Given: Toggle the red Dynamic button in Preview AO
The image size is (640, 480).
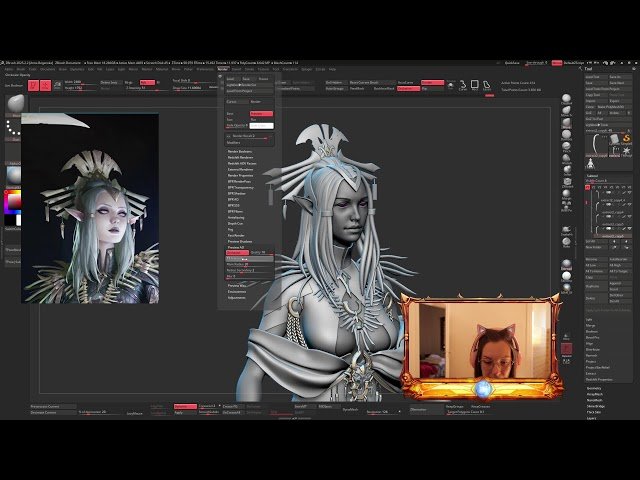Looking at the screenshot, I should (237, 253).
